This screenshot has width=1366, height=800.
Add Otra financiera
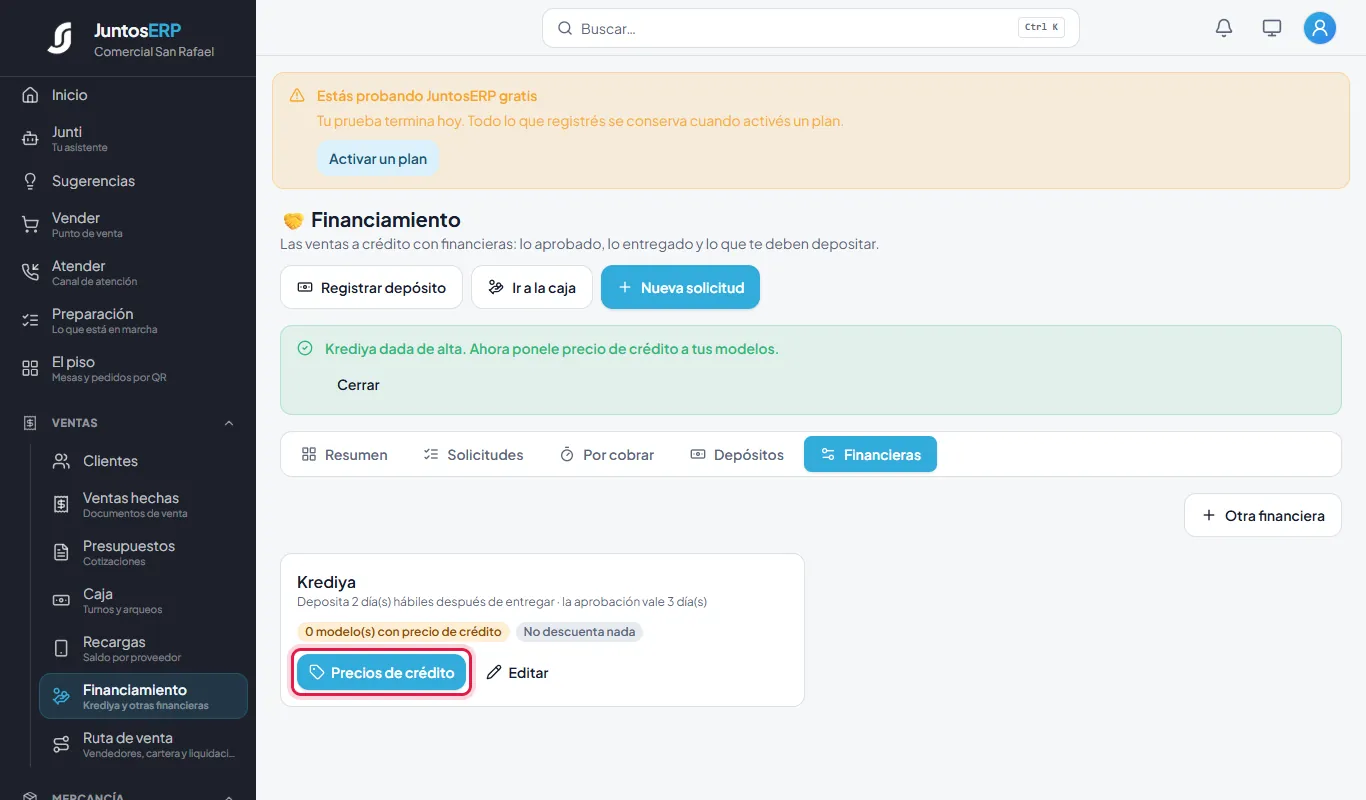click(x=1263, y=515)
